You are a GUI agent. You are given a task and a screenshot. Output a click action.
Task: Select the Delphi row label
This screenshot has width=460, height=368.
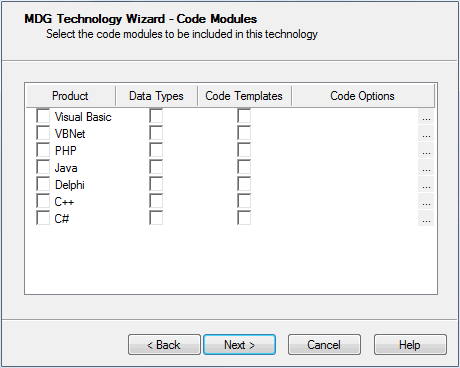(70, 185)
